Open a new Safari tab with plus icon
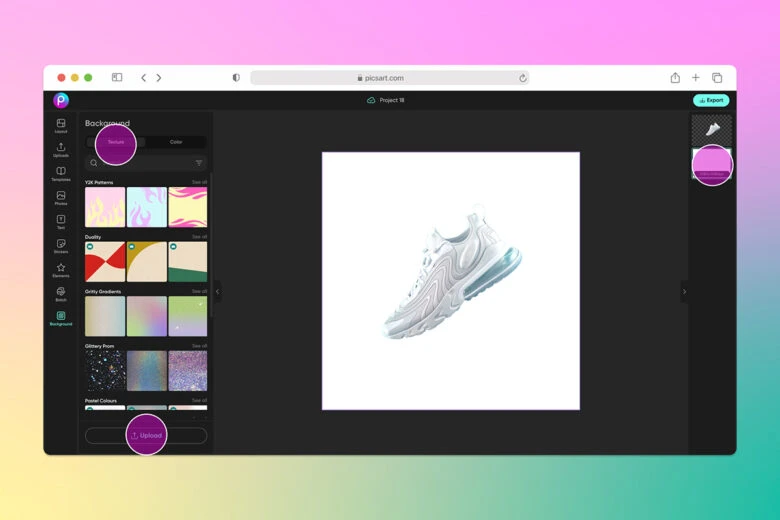Screen dimensions: 780x520 [695, 78]
